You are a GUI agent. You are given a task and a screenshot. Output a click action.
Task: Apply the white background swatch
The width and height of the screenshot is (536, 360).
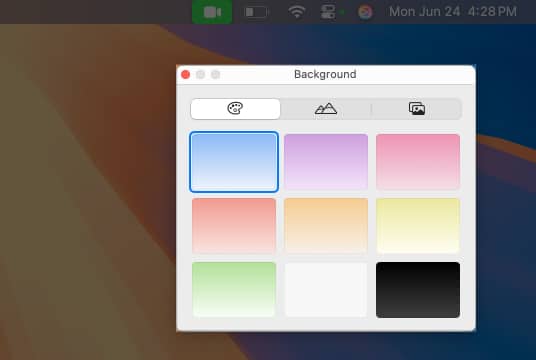click(x=326, y=290)
